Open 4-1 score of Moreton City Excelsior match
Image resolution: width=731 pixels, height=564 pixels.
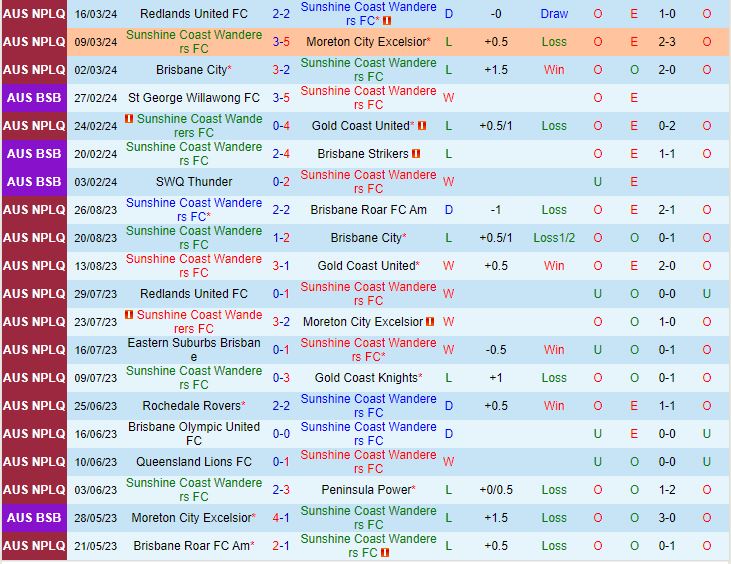pos(281,518)
